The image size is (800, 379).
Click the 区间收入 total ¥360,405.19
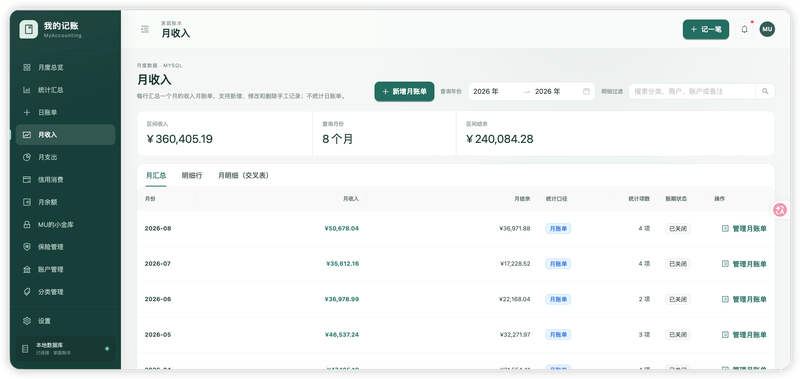point(180,139)
